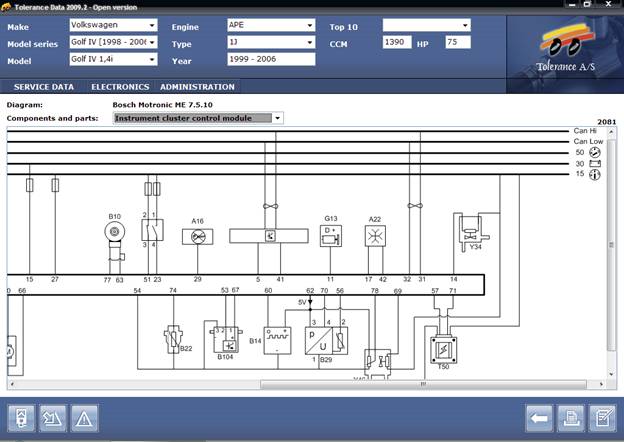Screen dimensions: 624x442
Task: Open the ADMINISTRATION menu
Action: (x=197, y=87)
